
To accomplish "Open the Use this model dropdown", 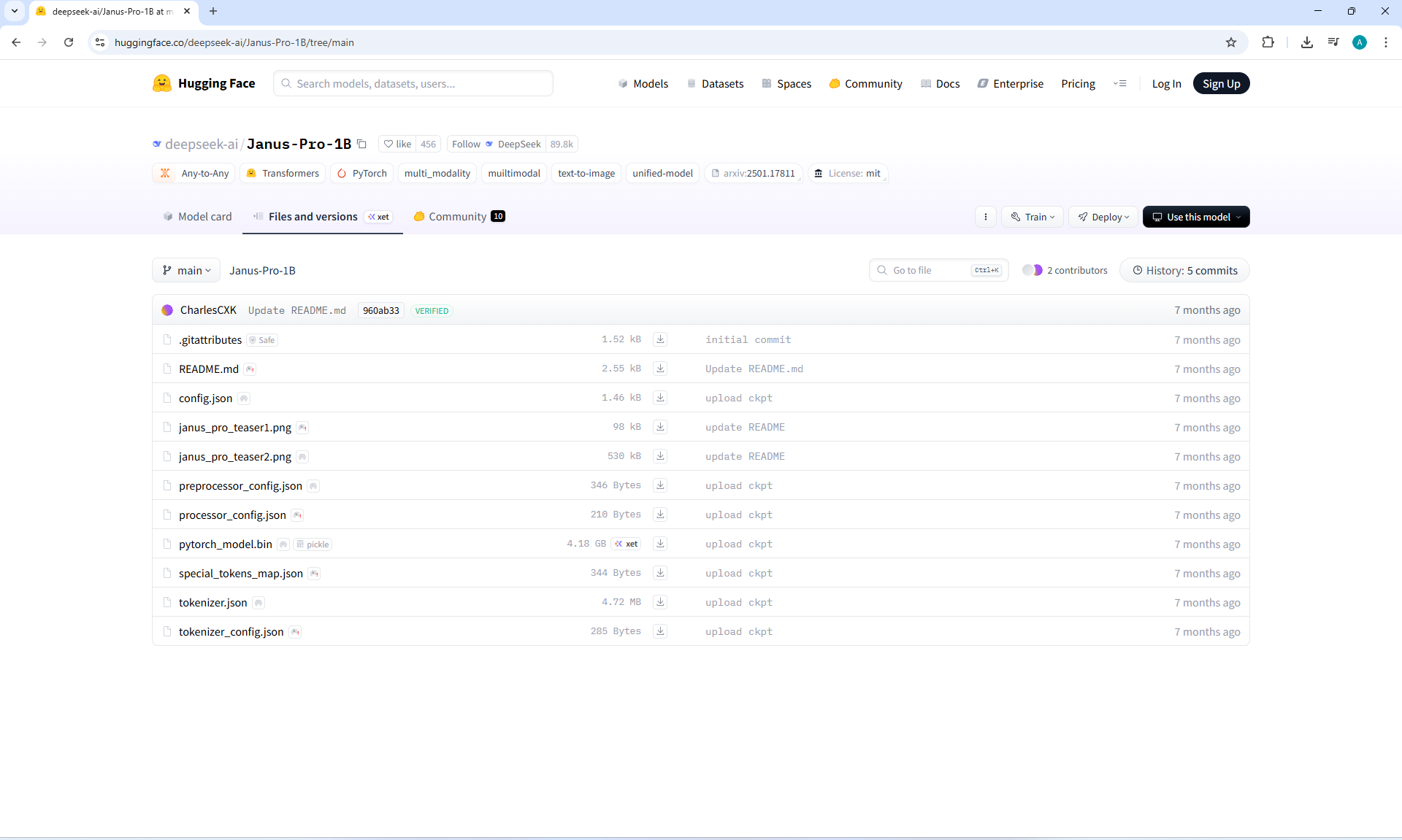I will (1196, 217).
